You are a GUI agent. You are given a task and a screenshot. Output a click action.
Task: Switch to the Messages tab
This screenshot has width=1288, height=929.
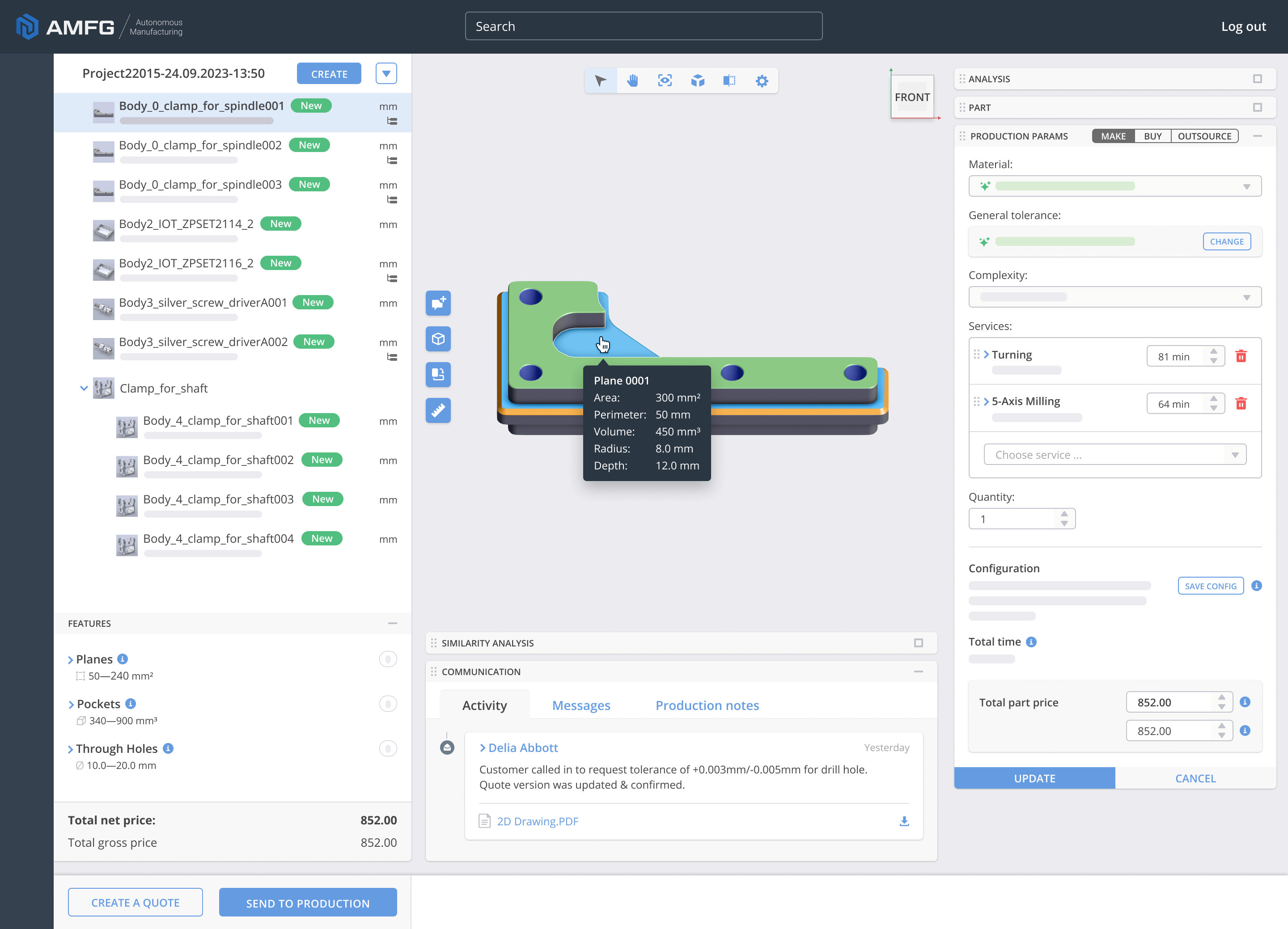(581, 705)
